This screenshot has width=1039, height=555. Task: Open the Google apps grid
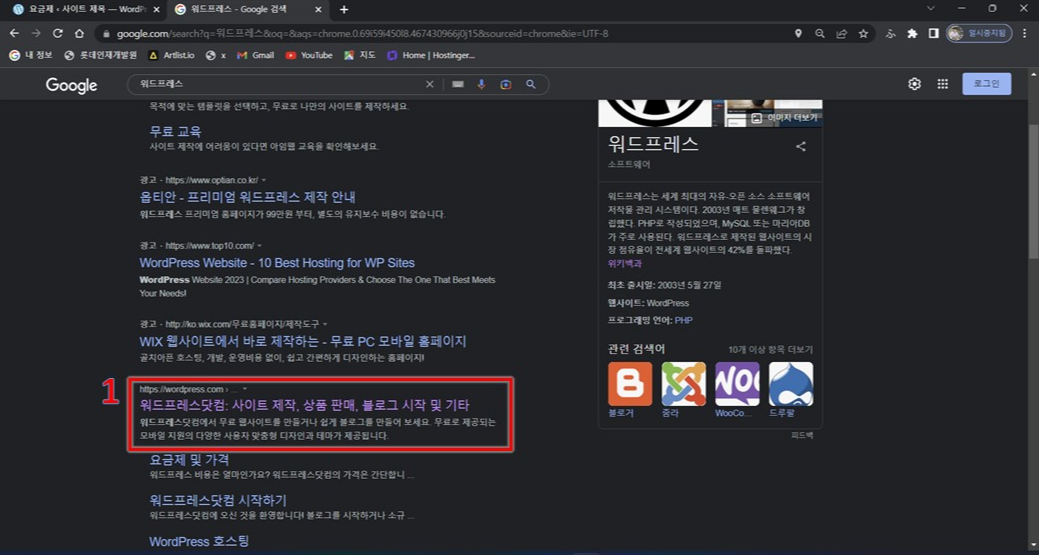point(942,83)
